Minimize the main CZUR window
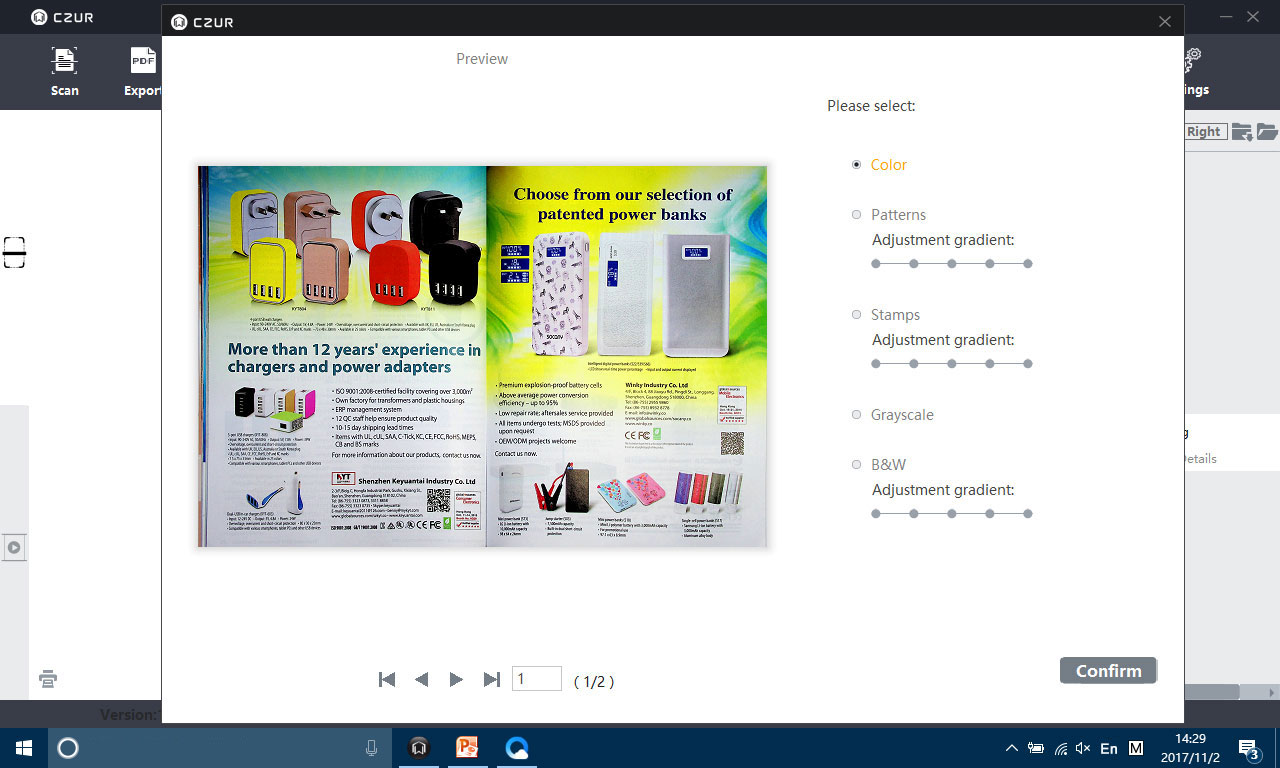The height and width of the screenshot is (768, 1280). click(x=1225, y=17)
